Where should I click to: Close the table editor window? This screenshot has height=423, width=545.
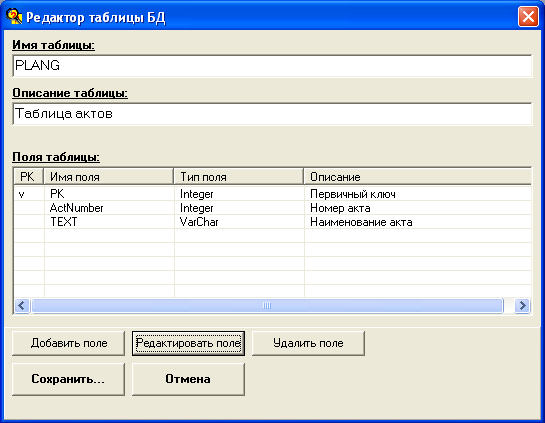pyautogui.click(x=528, y=16)
